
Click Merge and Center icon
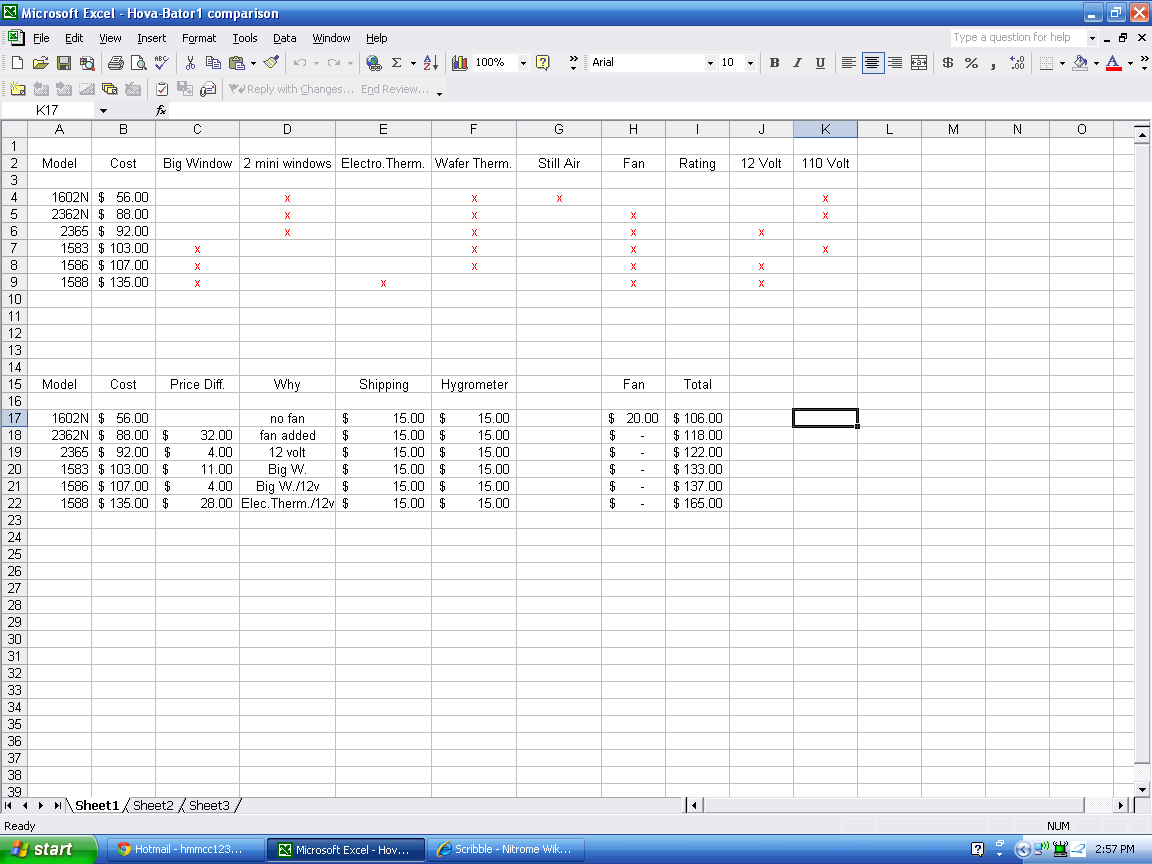coord(919,63)
